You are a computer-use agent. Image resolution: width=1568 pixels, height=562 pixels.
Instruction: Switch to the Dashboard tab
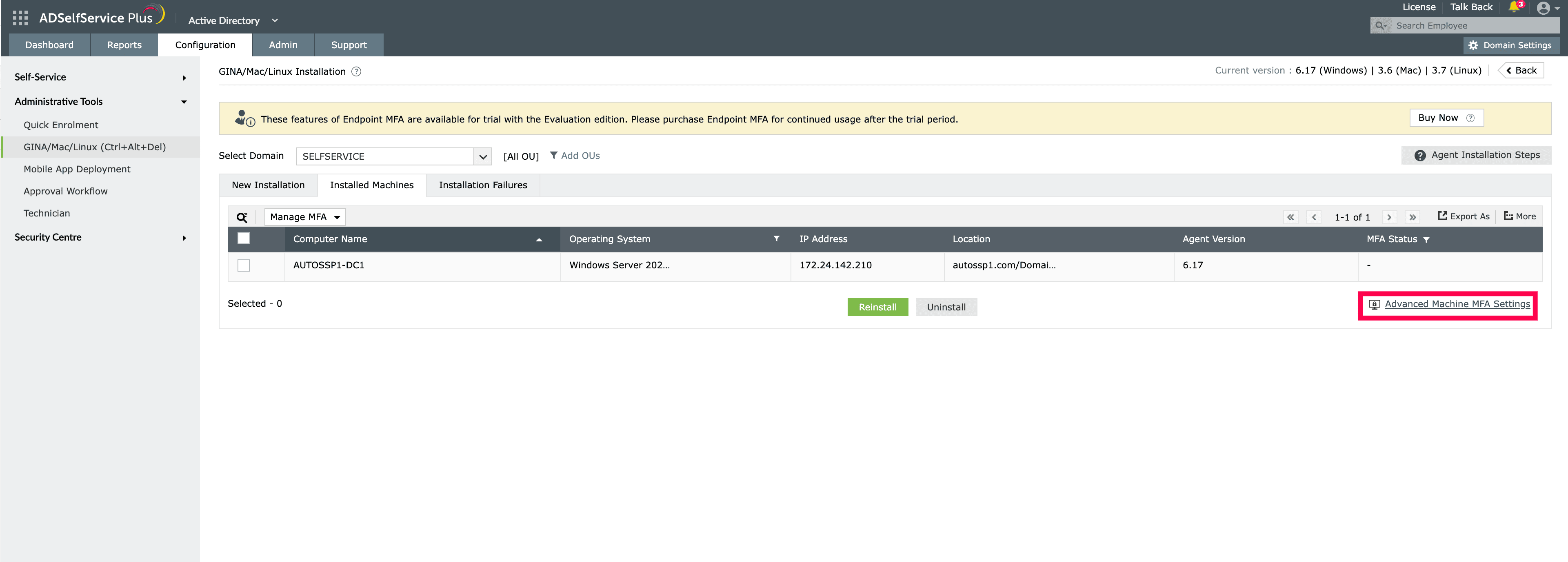click(x=49, y=45)
